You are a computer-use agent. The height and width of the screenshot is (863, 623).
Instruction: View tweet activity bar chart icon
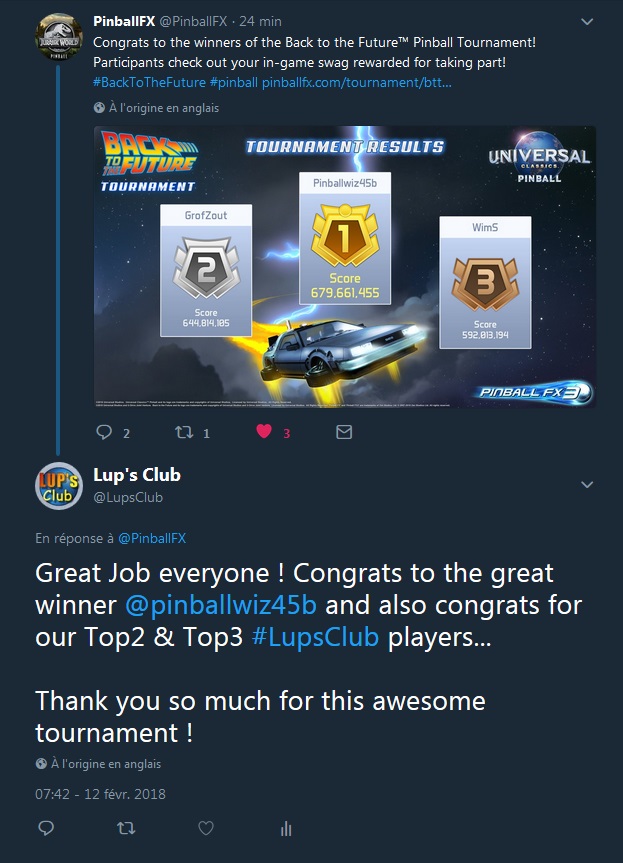point(286,828)
